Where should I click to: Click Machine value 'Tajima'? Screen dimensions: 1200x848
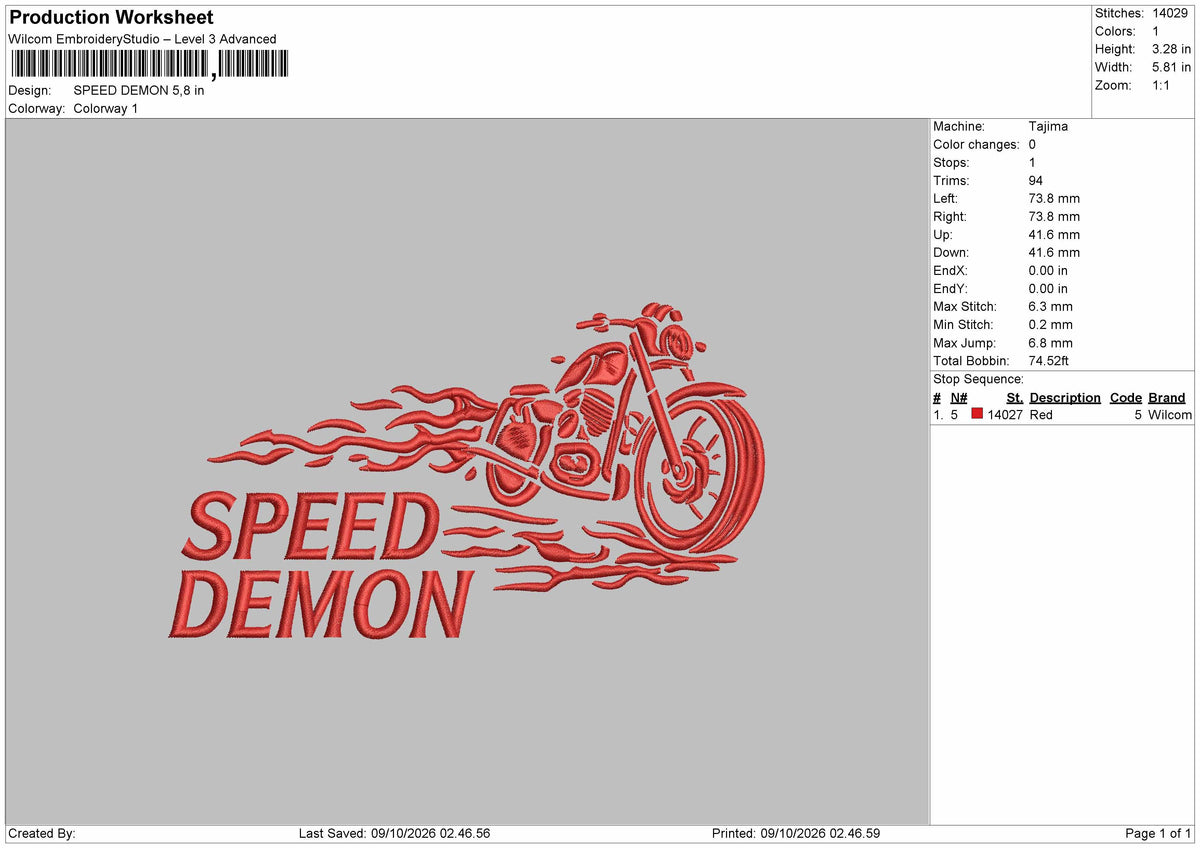click(x=1048, y=127)
